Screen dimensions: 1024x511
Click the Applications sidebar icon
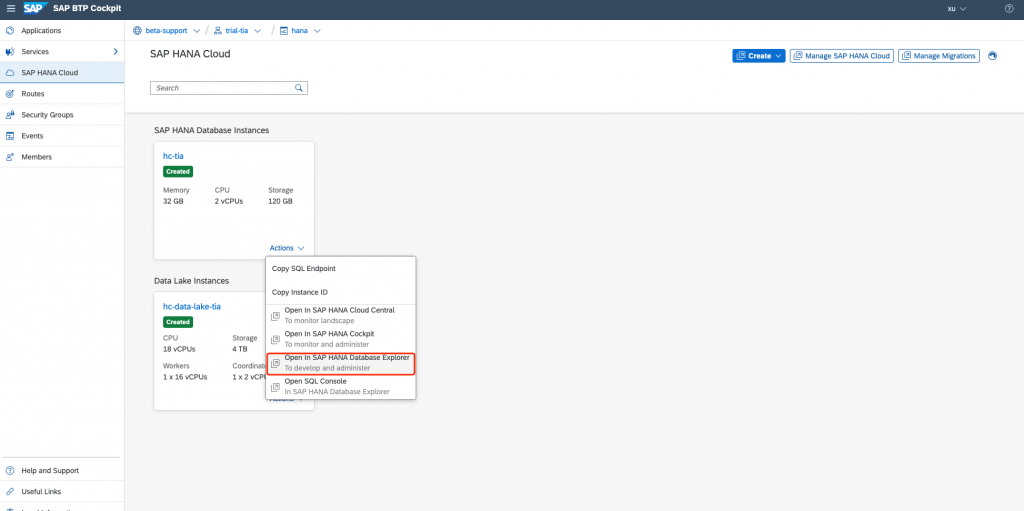[x=10, y=31]
